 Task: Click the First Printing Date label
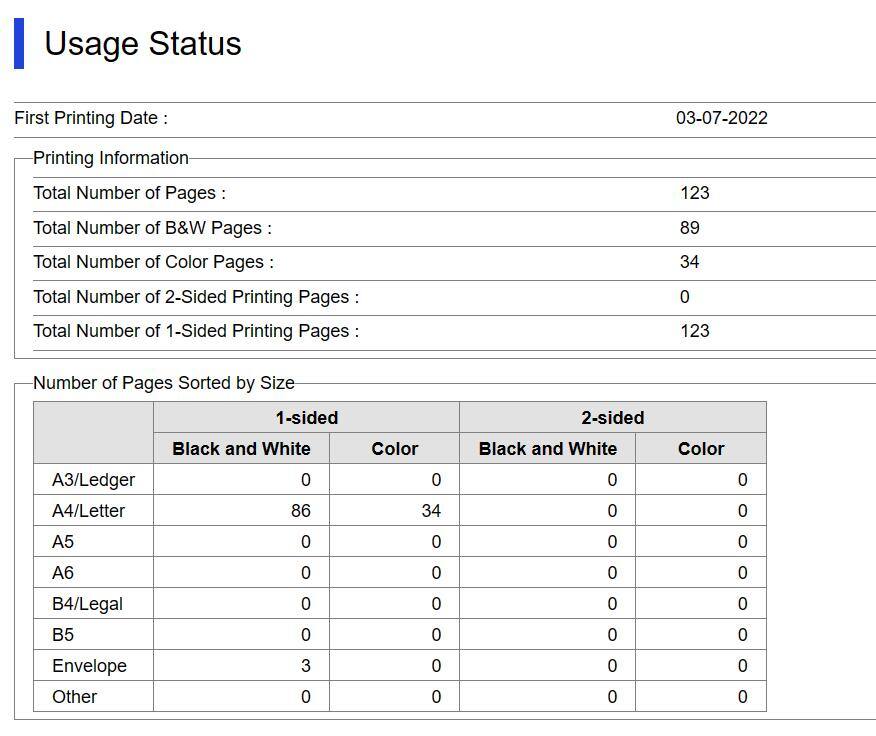coord(91,118)
